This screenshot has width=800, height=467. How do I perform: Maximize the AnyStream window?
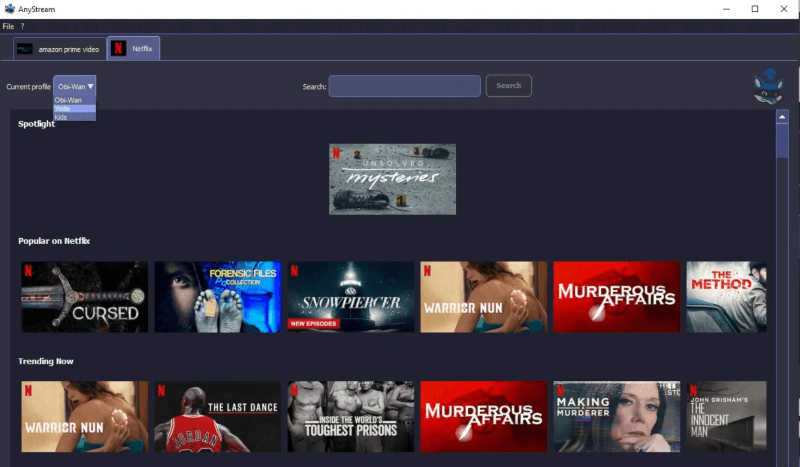755,9
